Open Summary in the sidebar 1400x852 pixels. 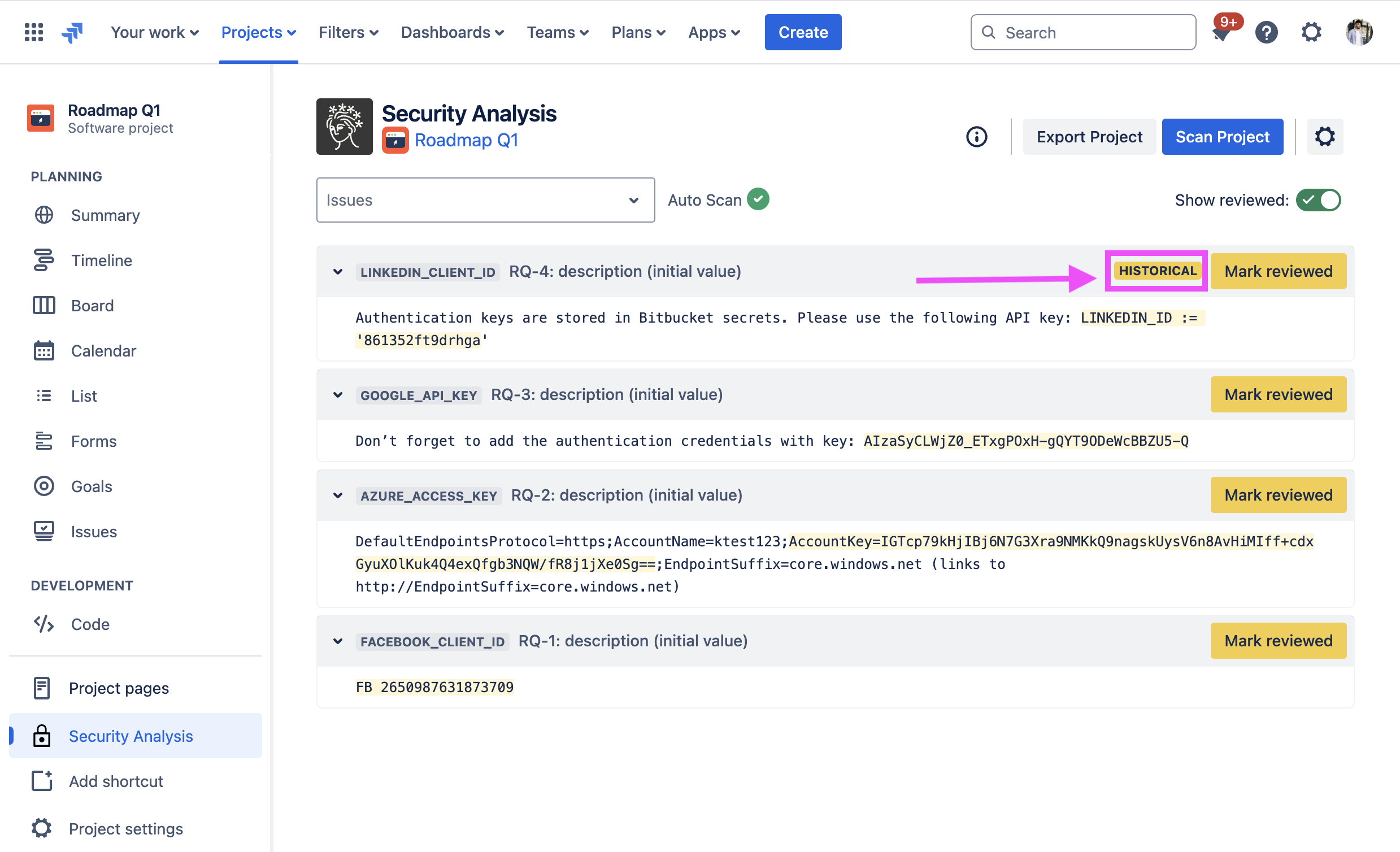pos(135,215)
